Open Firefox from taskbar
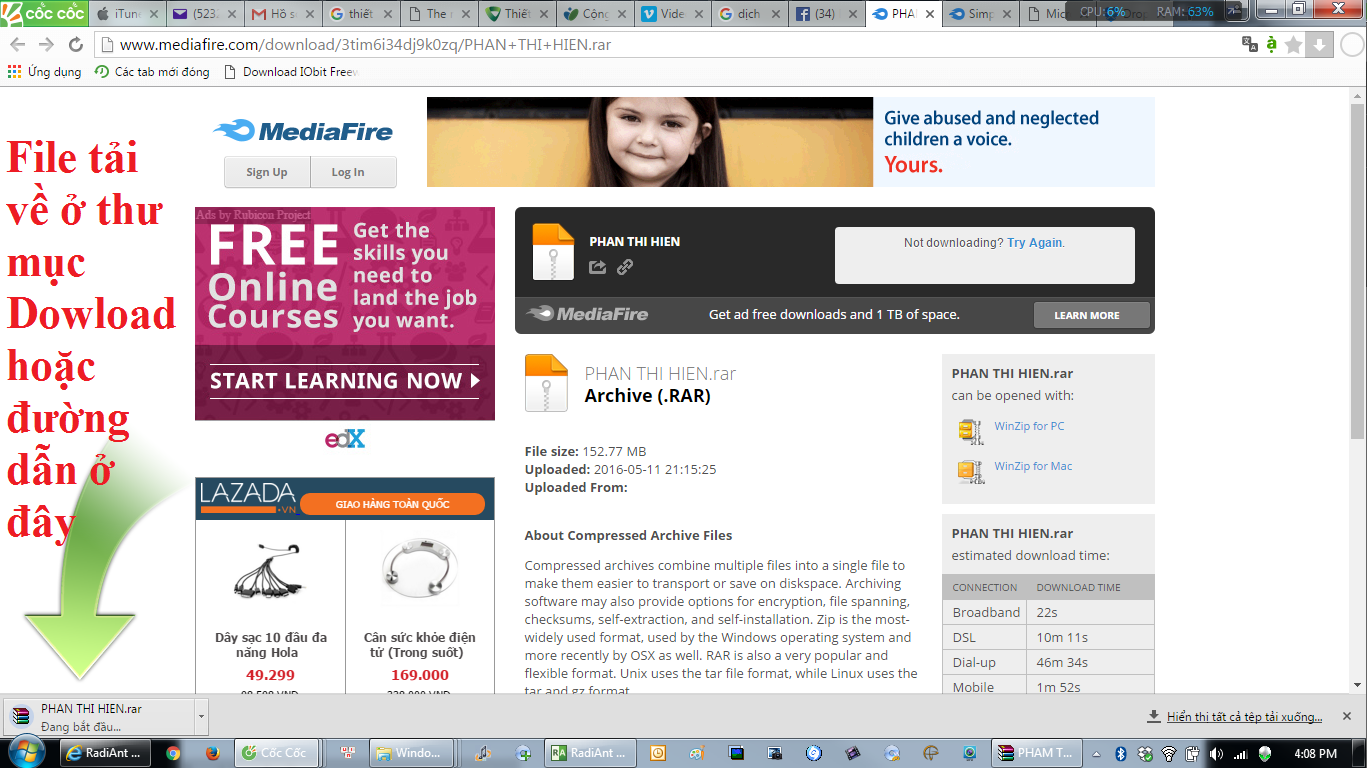1367x768 pixels. (212, 753)
